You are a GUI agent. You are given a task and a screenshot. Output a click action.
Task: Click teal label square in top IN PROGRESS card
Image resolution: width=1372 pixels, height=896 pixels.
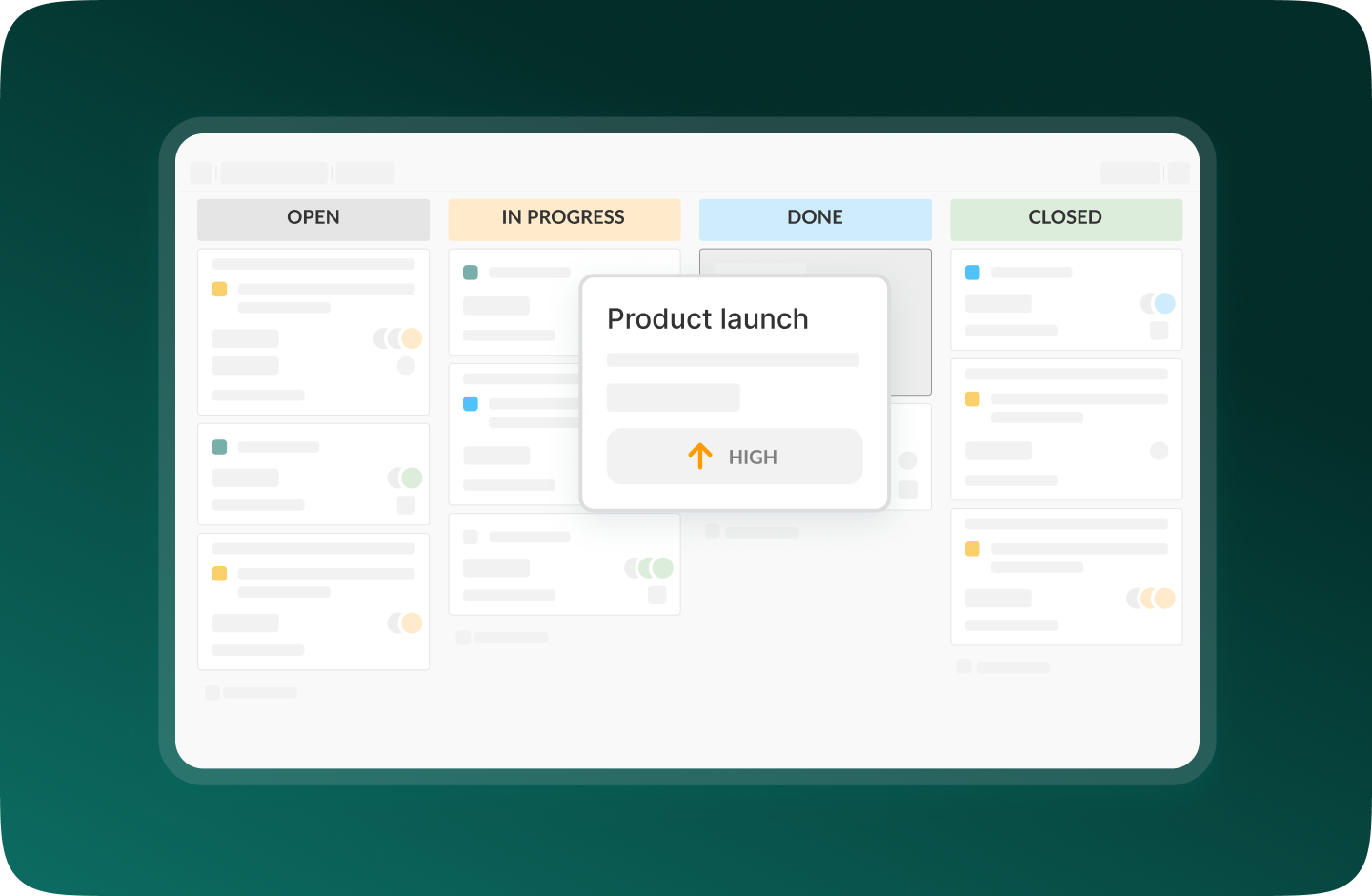click(x=470, y=273)
